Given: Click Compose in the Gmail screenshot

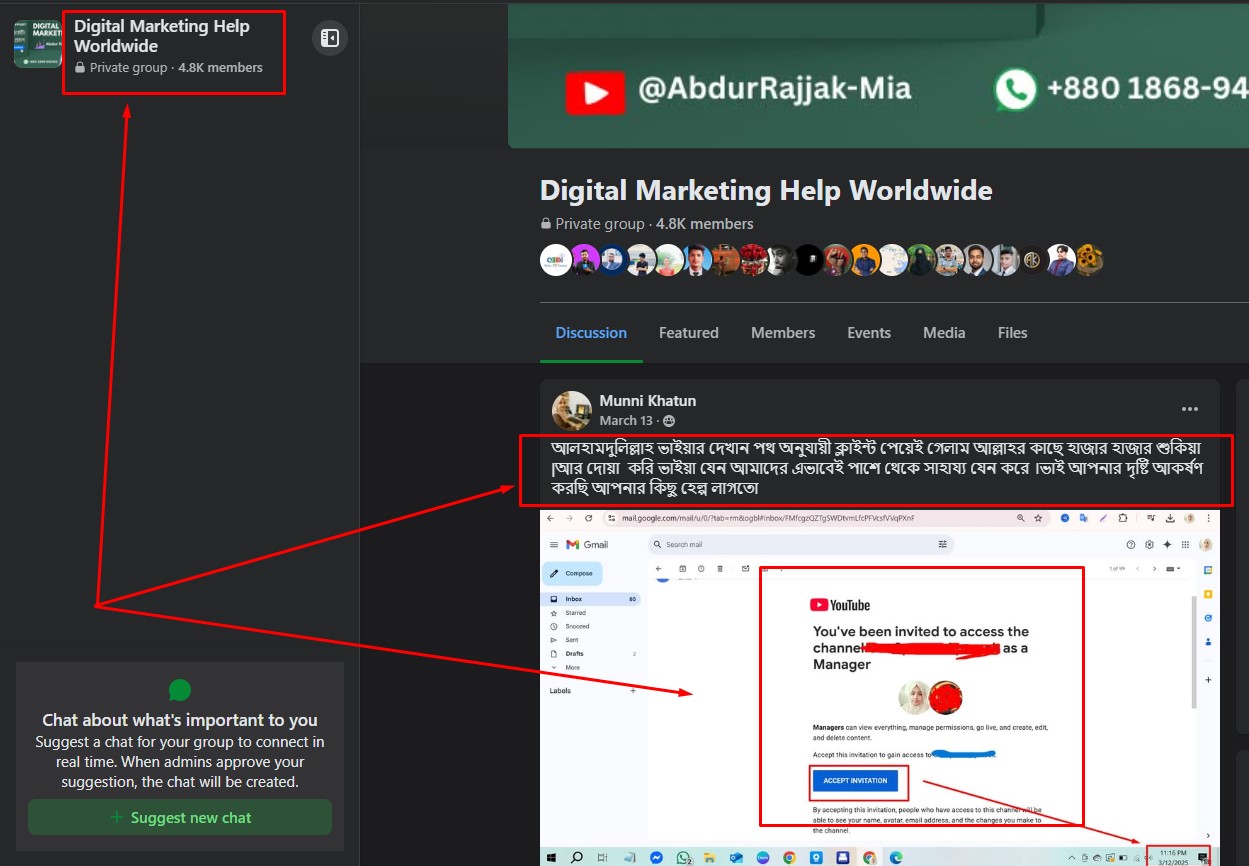Looking at the screenshot, I should (x=573, y=573).
